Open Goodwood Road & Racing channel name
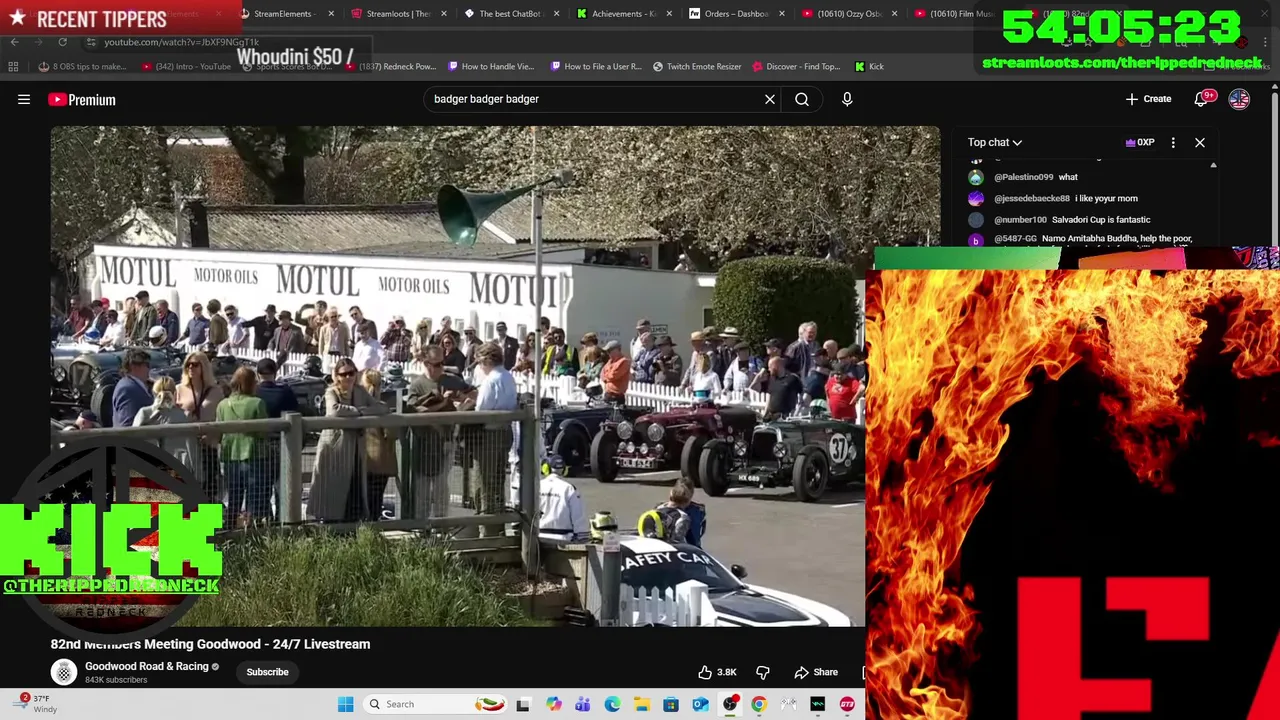Image resolution: width=1280 pixels, height=720 pixels. tap(147, 666)
